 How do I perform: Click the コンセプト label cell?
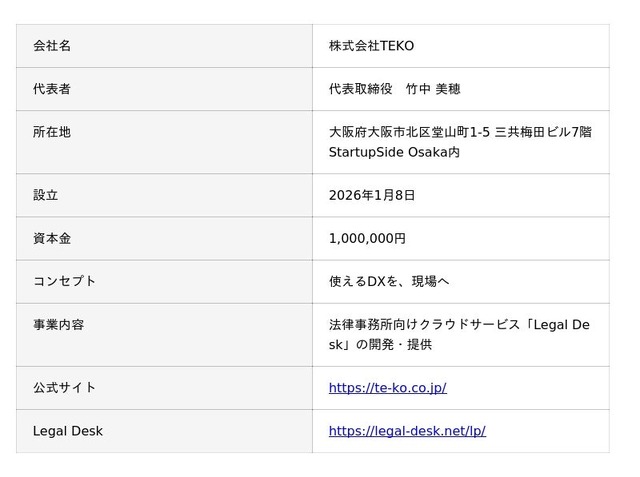click(164, 282)
